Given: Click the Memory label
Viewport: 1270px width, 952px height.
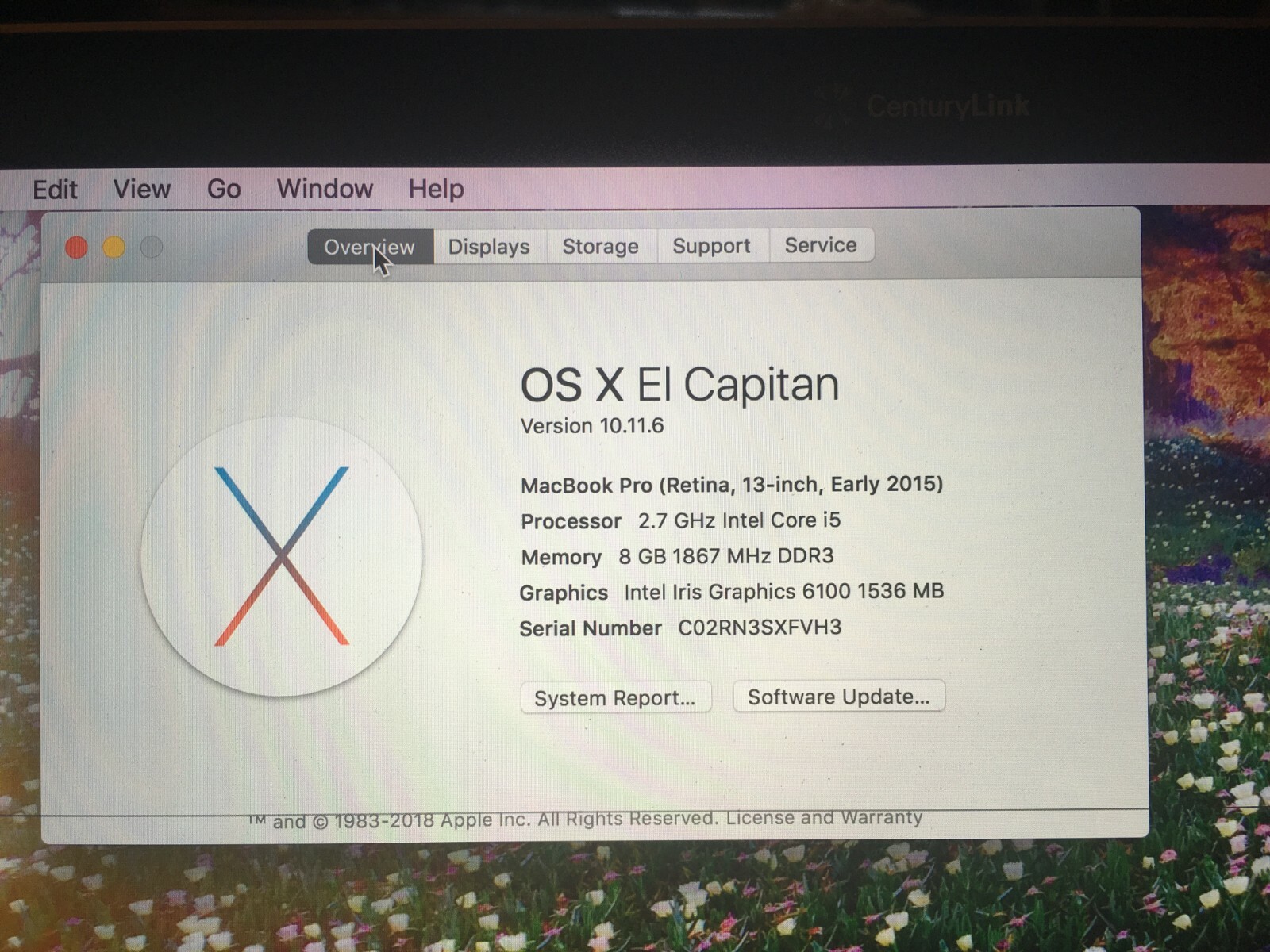Looking at the screenshot, I should [x=561, y=557].
